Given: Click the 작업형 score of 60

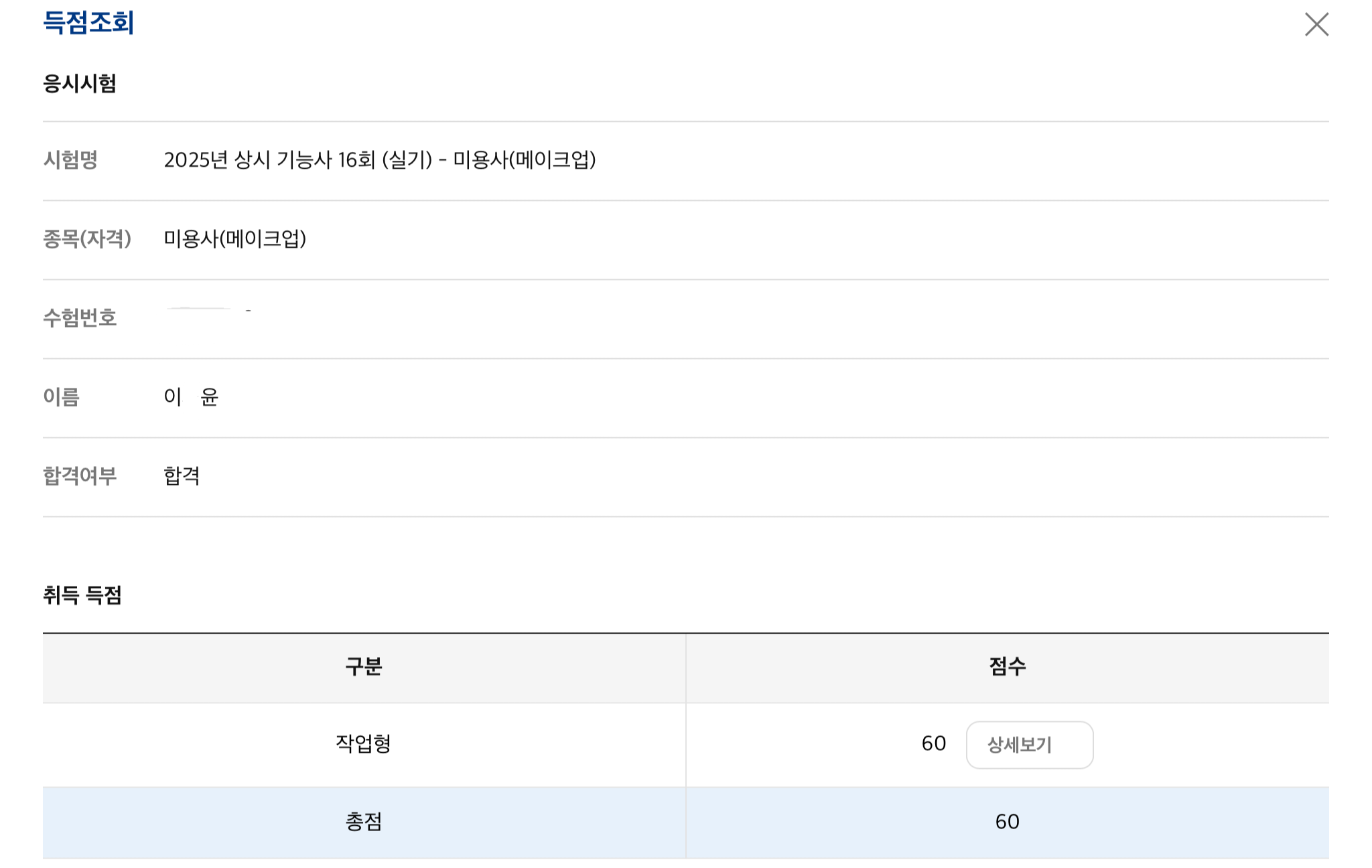Looking at the screenshot, I should pyautogui.click(x=933, y=744).
